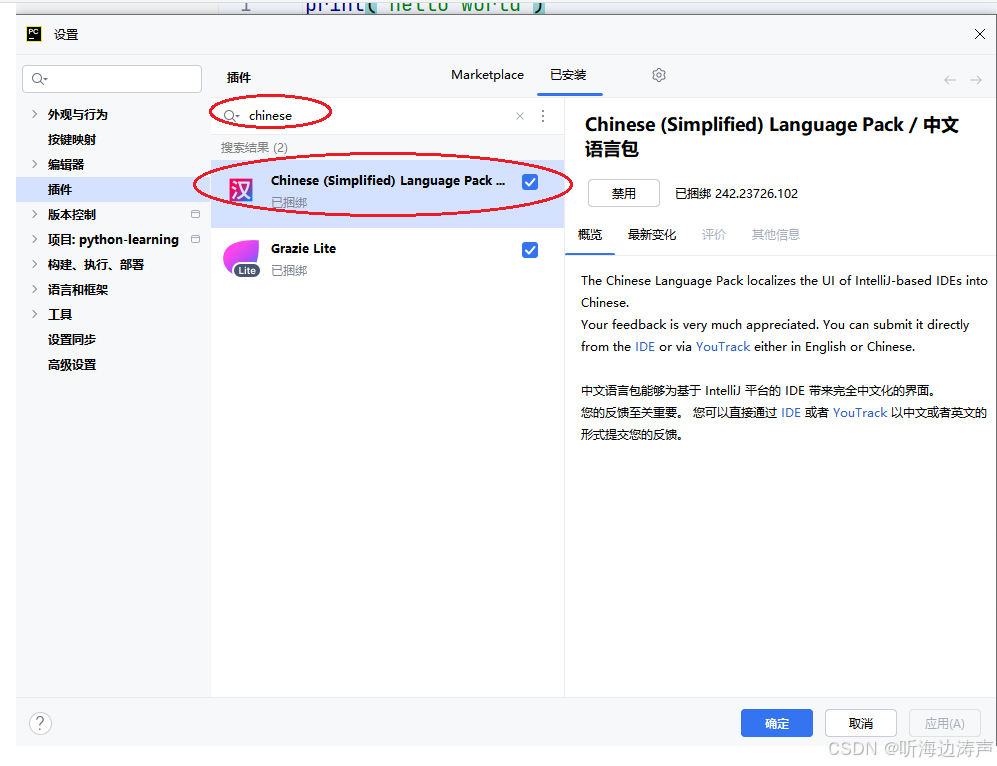Expand the 语言和框架 section
Screen dimensions: 997x766
(x=34, y=289)
